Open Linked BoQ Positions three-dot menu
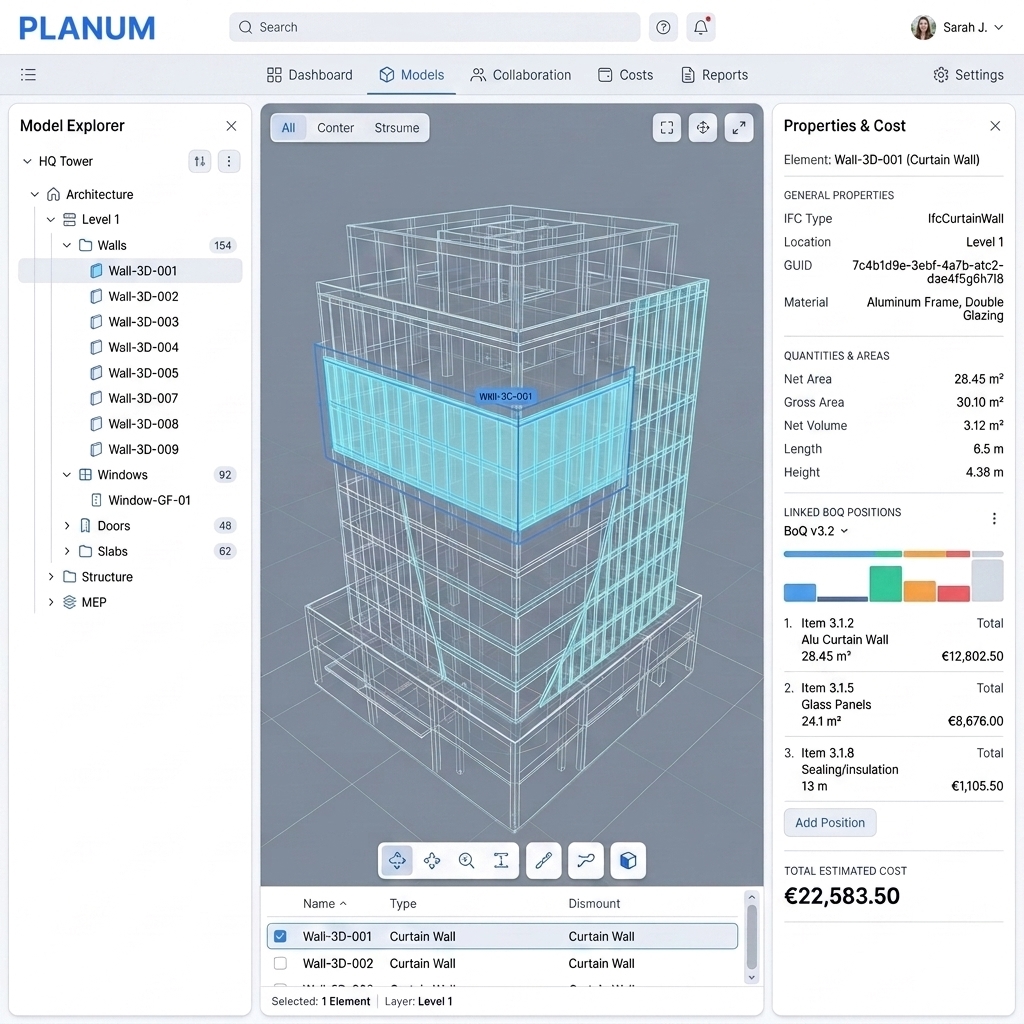This screenshot has width=1024, height=1024. [994, 519]
